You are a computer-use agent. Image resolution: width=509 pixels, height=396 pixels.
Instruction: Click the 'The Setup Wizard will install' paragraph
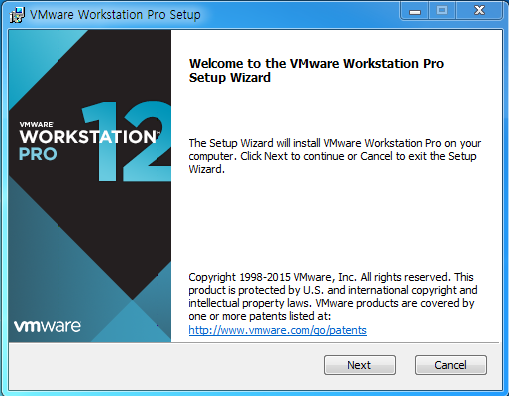tap(335, 156)
